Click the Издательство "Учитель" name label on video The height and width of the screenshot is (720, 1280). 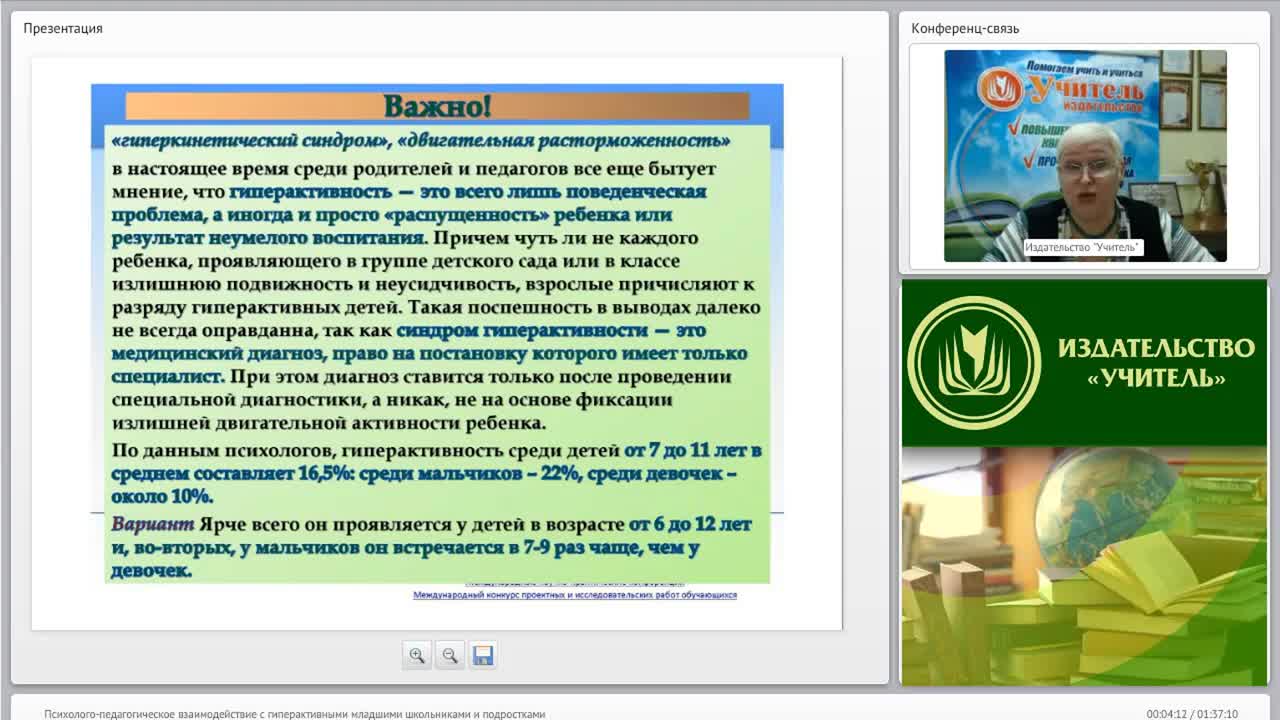coord(1083,247)
